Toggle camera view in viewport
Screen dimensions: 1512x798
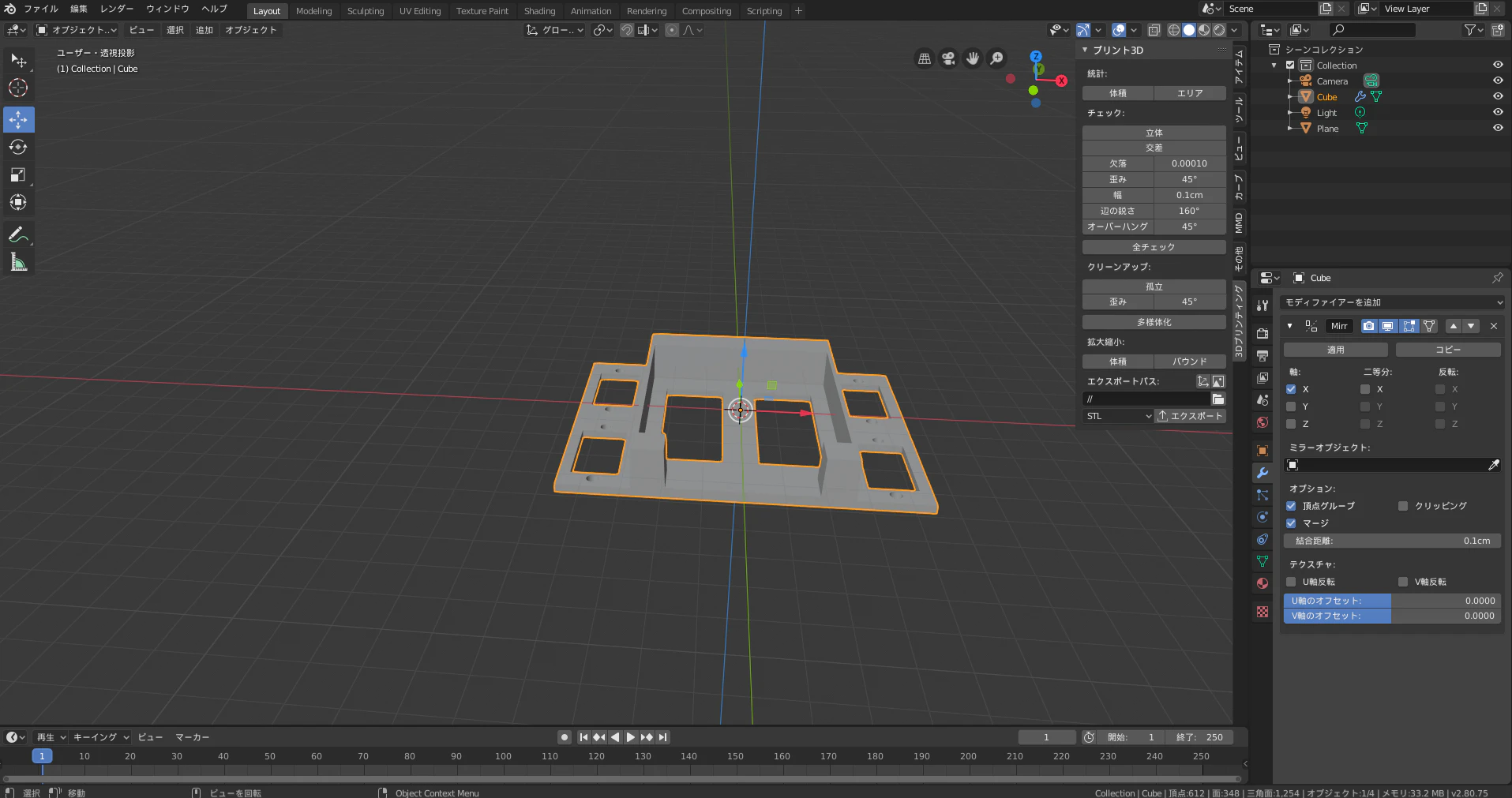click(x=948, y=58)
